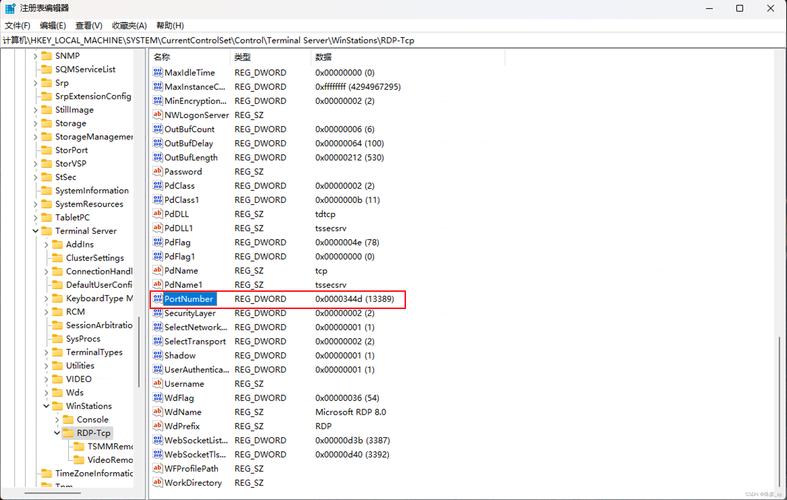The height and width of the screenshot is (500, 787).
Task: Collapse the WinStations tree node
Action: (x=46, y=406)
